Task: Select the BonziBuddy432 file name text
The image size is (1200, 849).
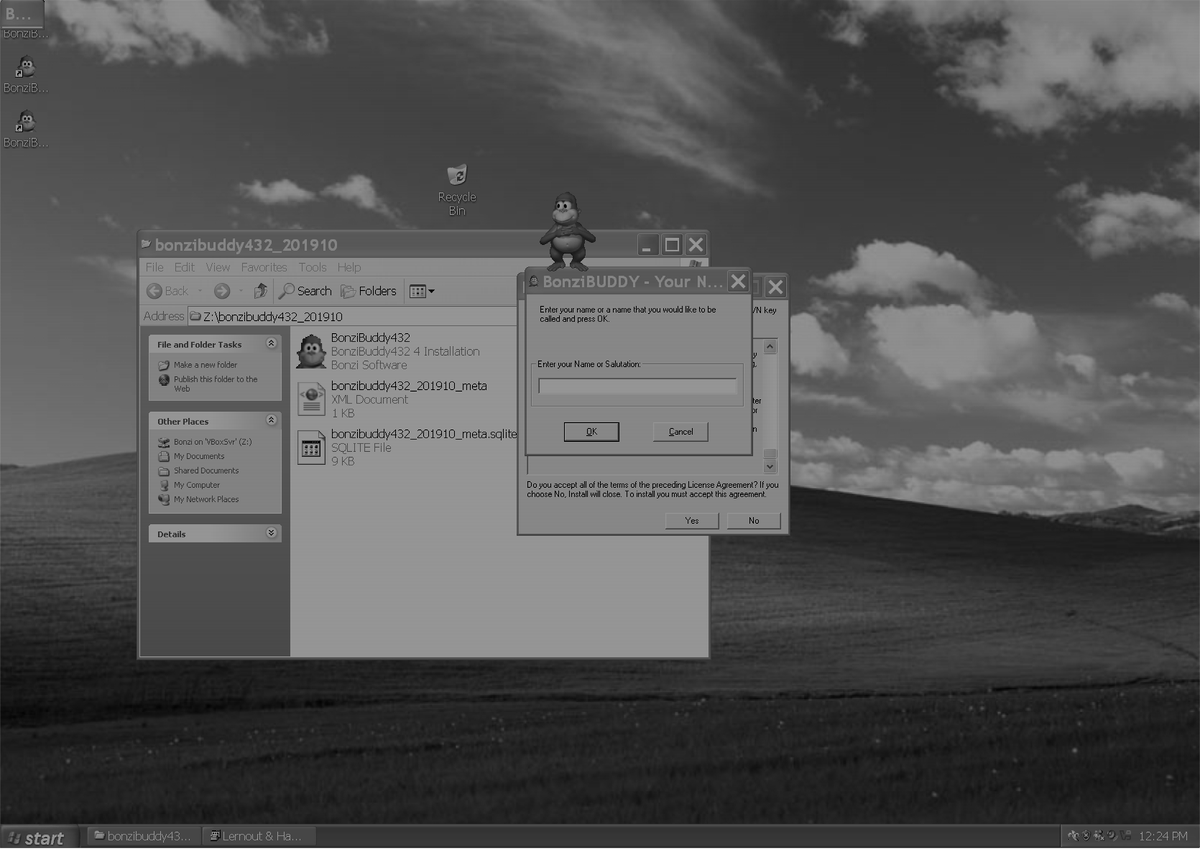Action: coord(371,338)
